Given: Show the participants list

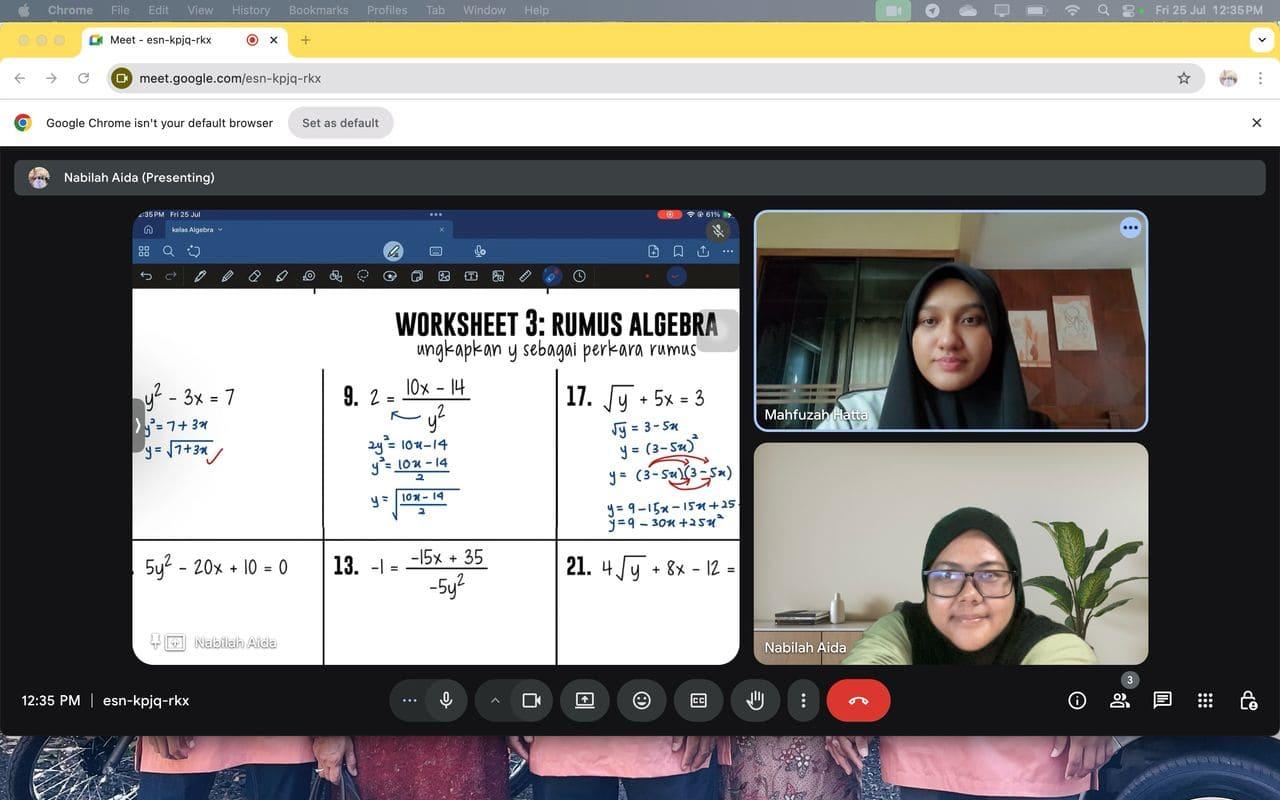Looking at the screenshot, I should tap(1120, 701).
